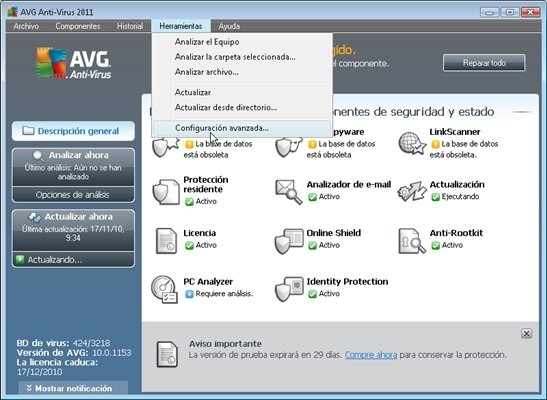Click yellow warning icon under LinkScanner
This screenshot has width=547, height=400.
click(x=435, y=144)
